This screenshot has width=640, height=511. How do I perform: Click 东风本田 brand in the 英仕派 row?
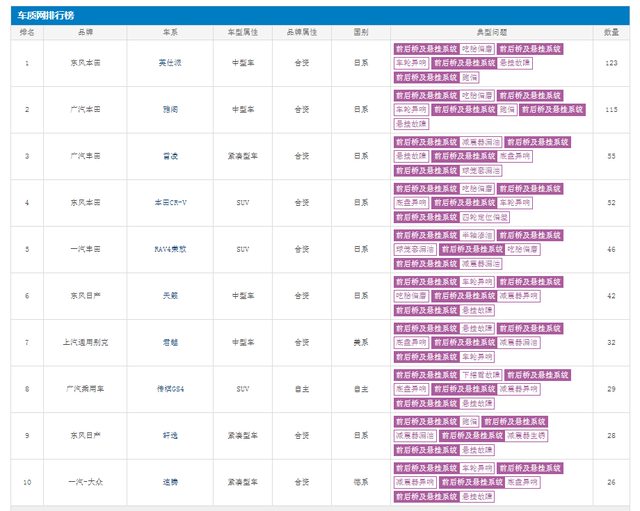85,63
